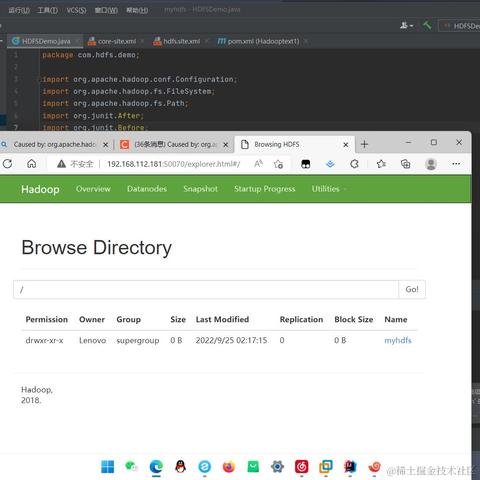Click the drwxr-xr-x permission cell
The image size is (480, 480).
click(x=44, y=340)
